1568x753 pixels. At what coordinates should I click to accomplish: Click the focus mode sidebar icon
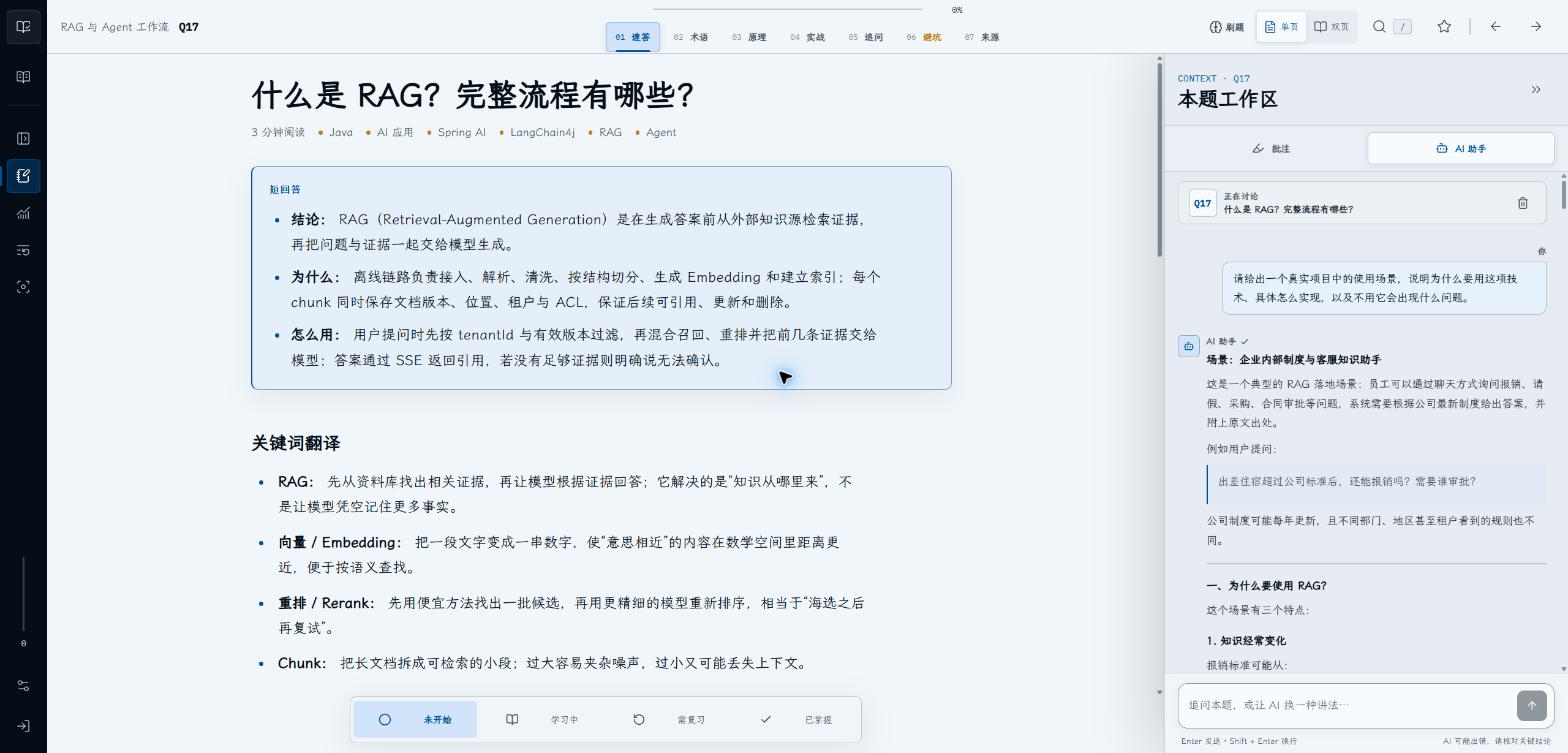click(23, 287)
